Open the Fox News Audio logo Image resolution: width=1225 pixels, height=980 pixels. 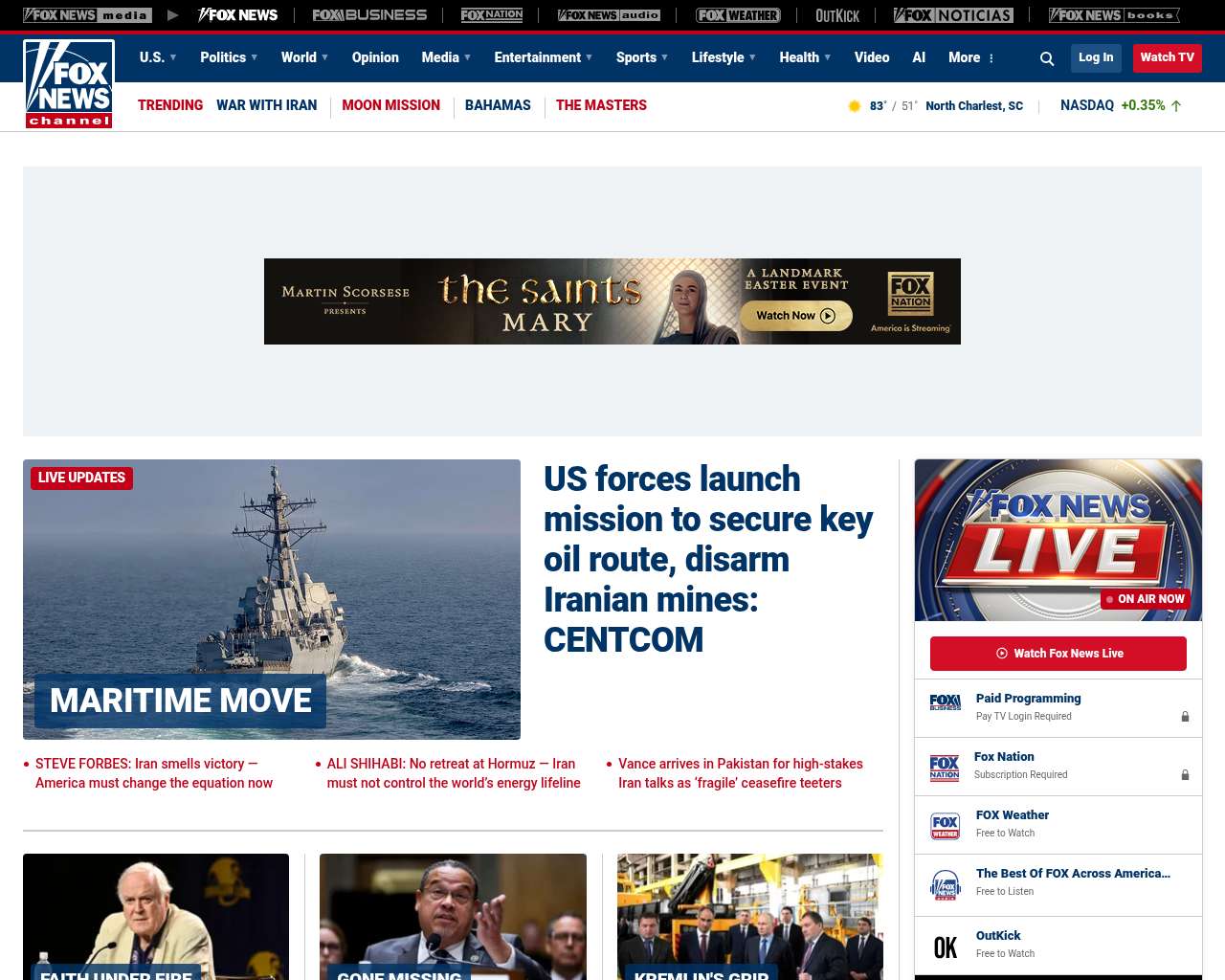pyautogui.click(x=609, y=15)
